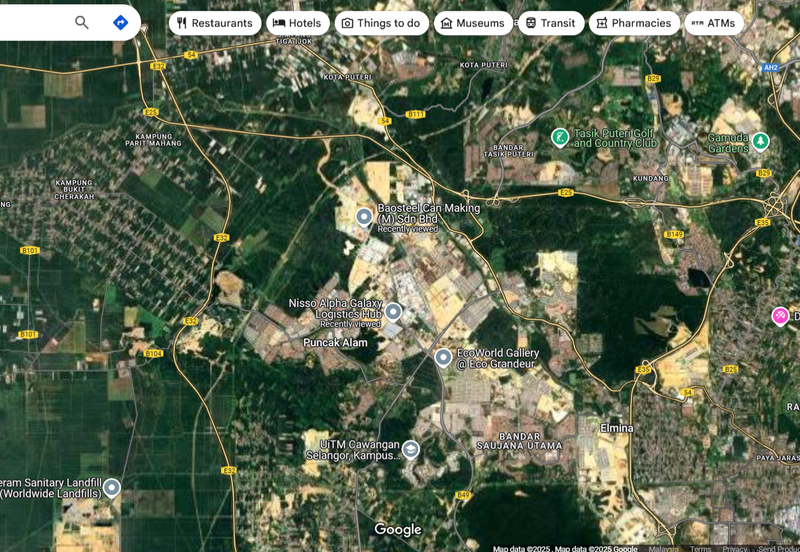800x552 pixels.
Task: Click the EcoWorld Gallery text label
Action: [497, 358]
